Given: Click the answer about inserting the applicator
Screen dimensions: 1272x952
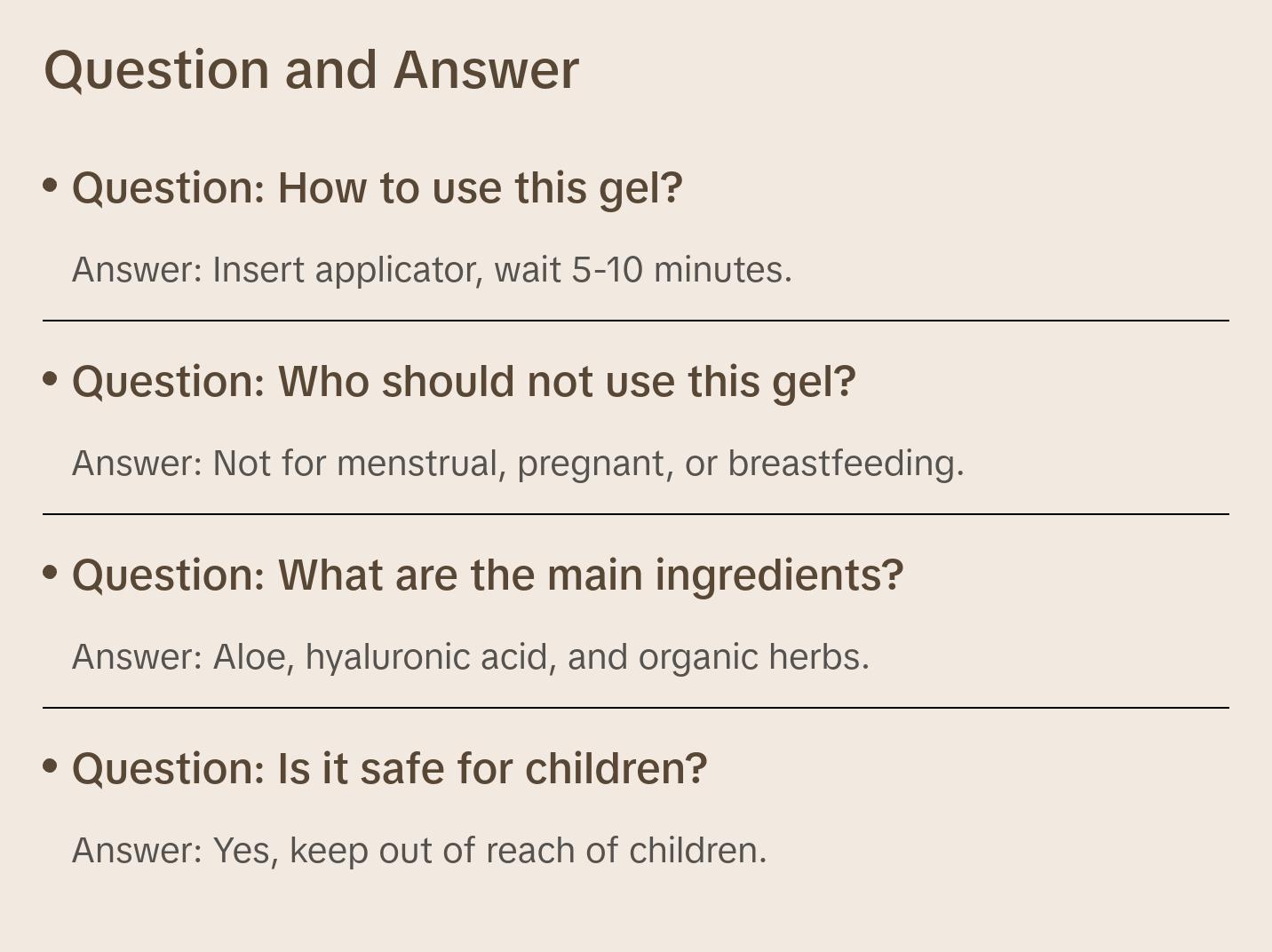Looking at the screenshot, I should click(432, 270).
